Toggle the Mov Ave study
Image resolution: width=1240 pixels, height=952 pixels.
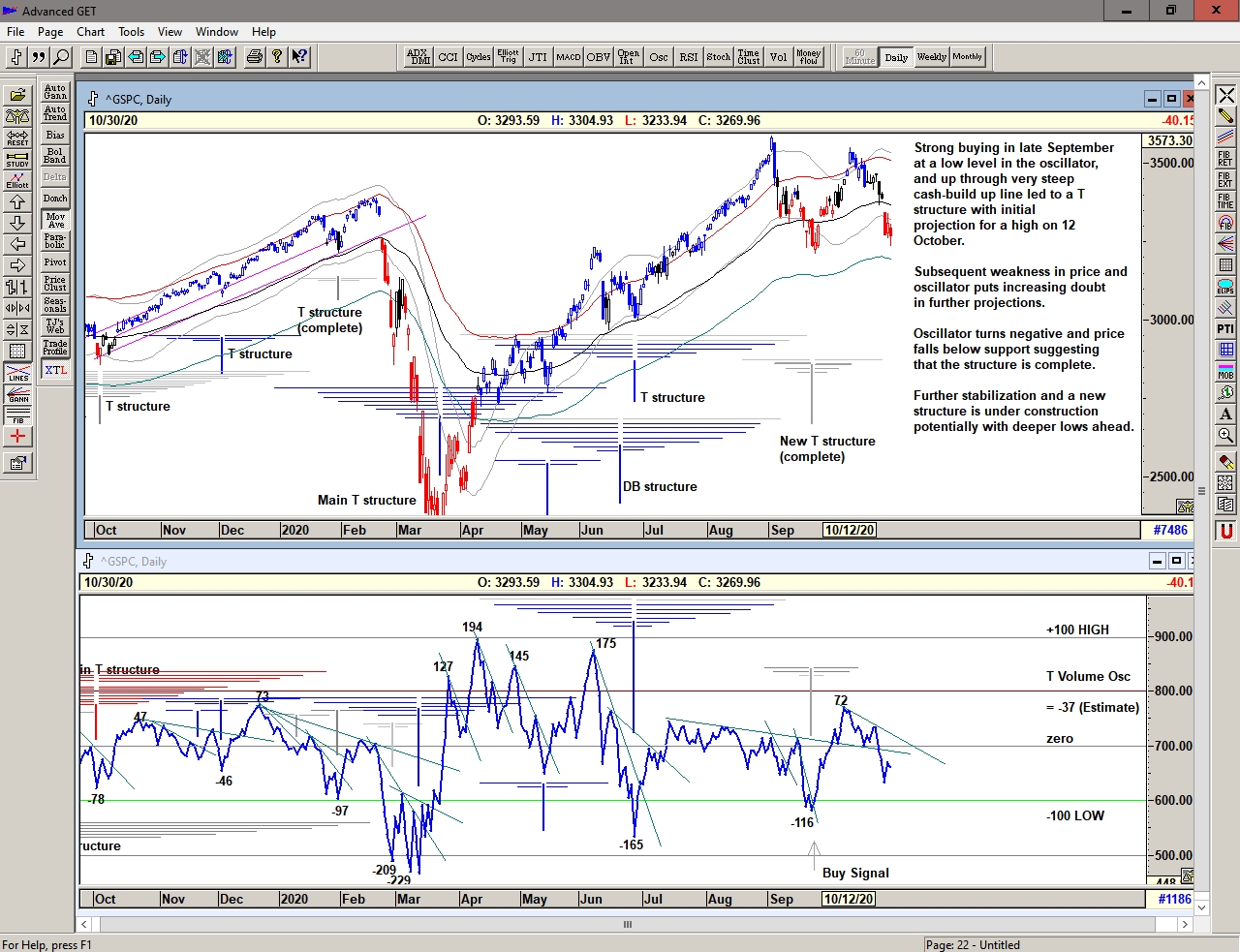[55, 220]
